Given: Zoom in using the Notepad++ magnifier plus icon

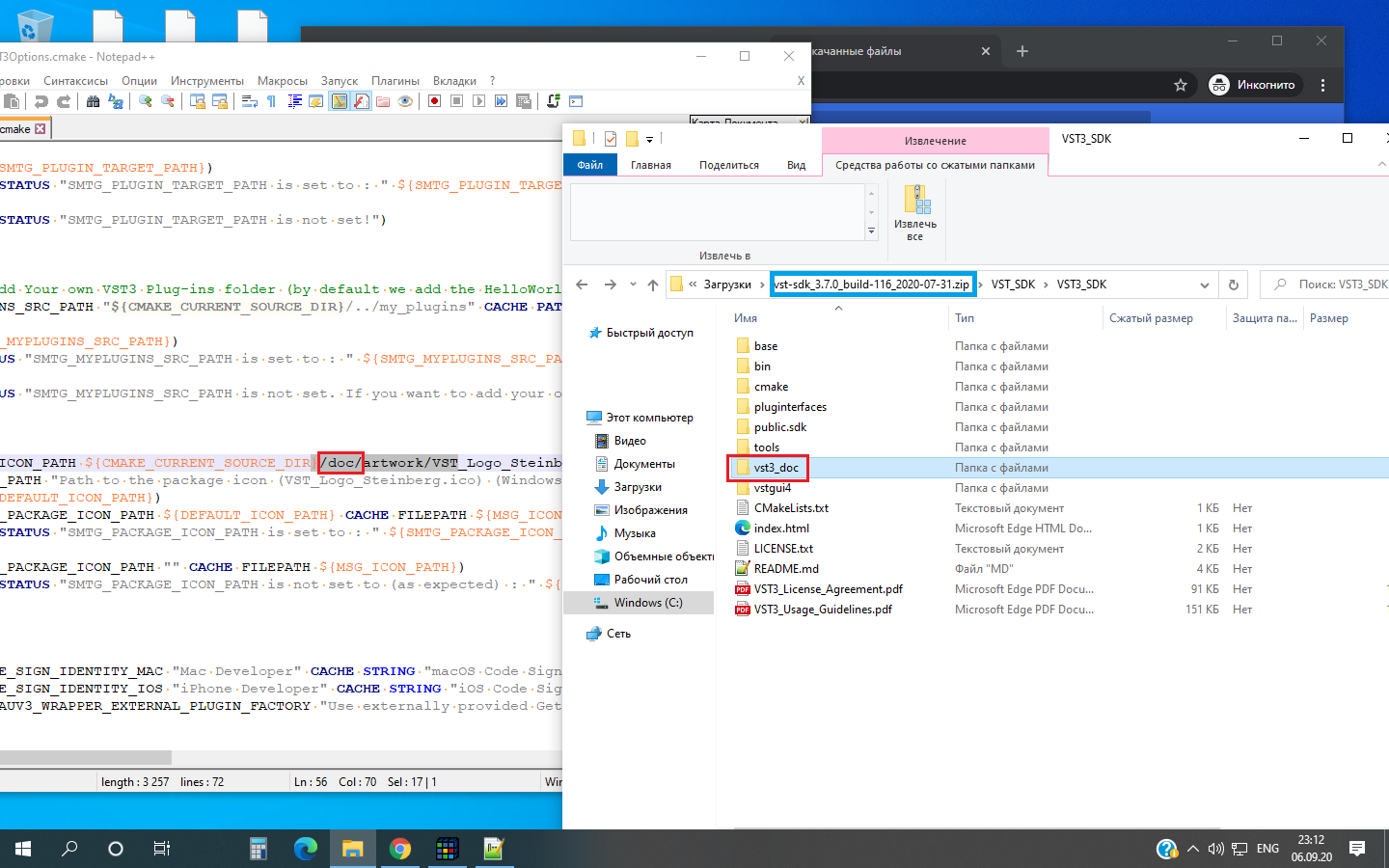Looking at the screenshot, I should (146, 101).
